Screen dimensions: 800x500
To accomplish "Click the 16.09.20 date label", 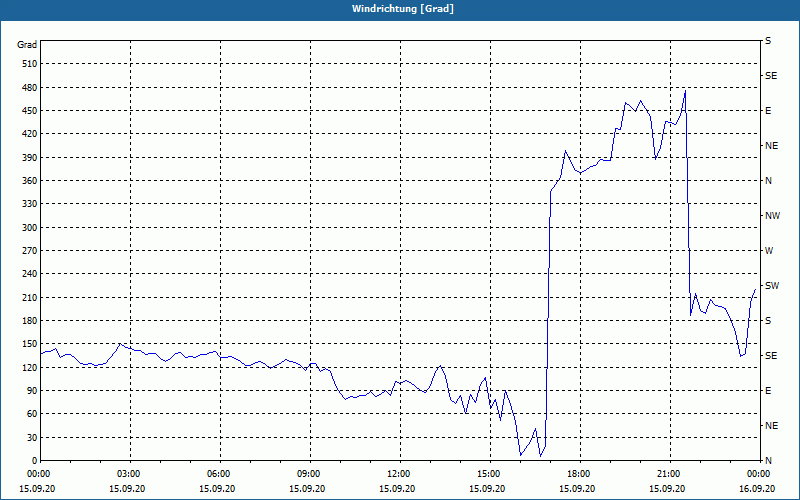I will [757, 489].
